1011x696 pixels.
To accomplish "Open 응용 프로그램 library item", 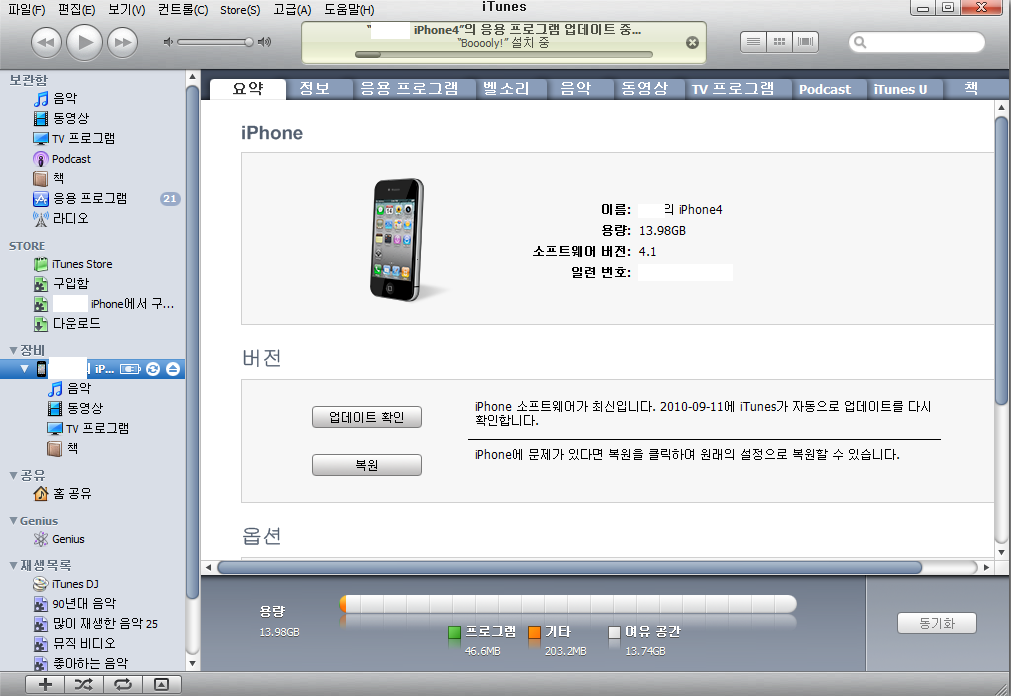I will coord(80,199).
